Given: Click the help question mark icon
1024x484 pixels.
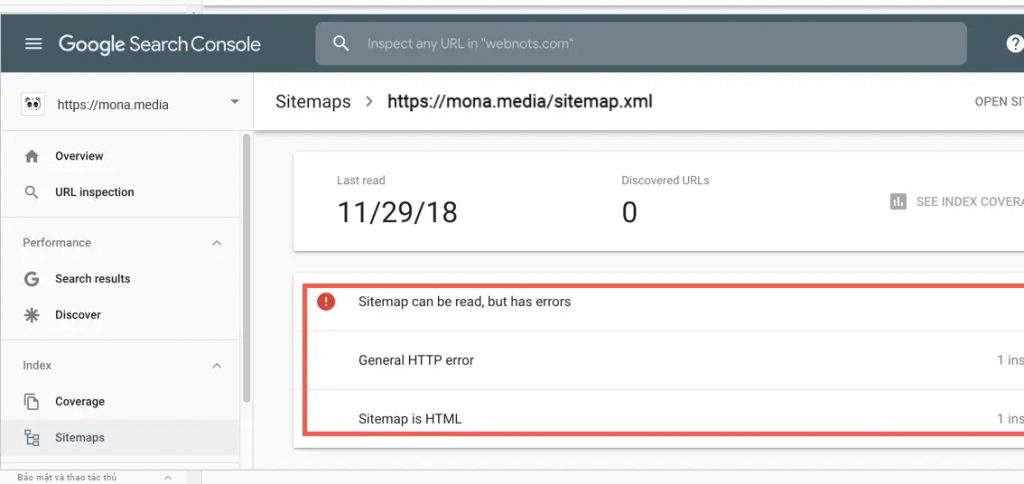Looking at the screenshot, I should [1013, 44].
